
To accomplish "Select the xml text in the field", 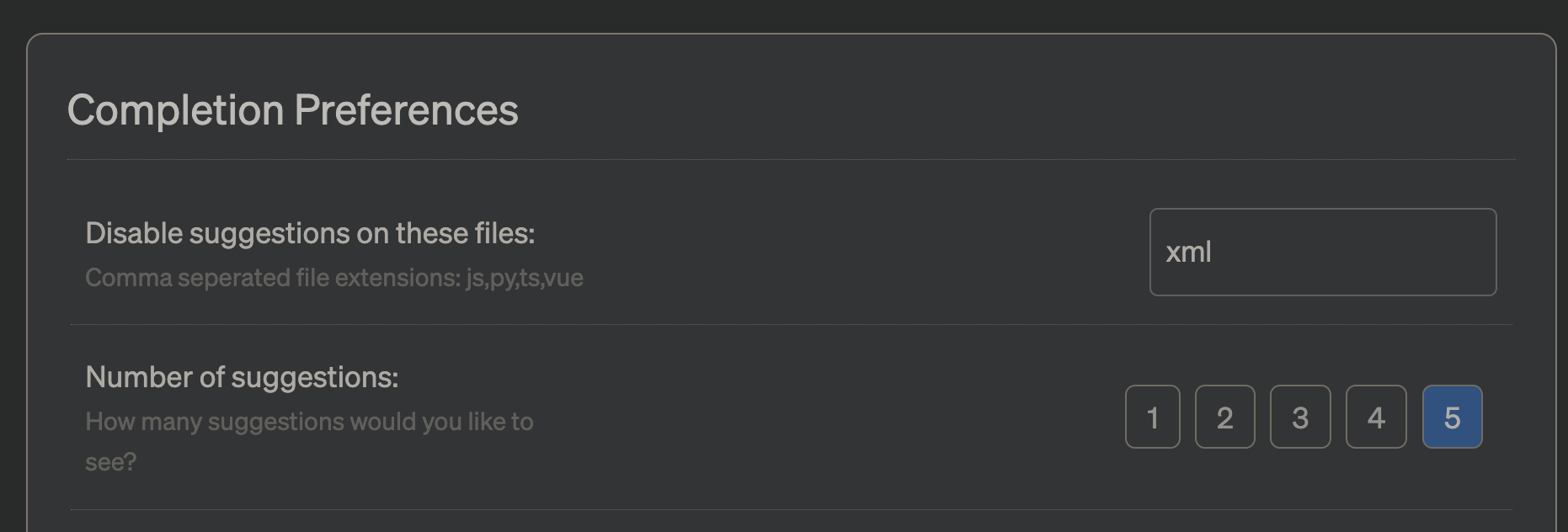I will point(1187,252).
